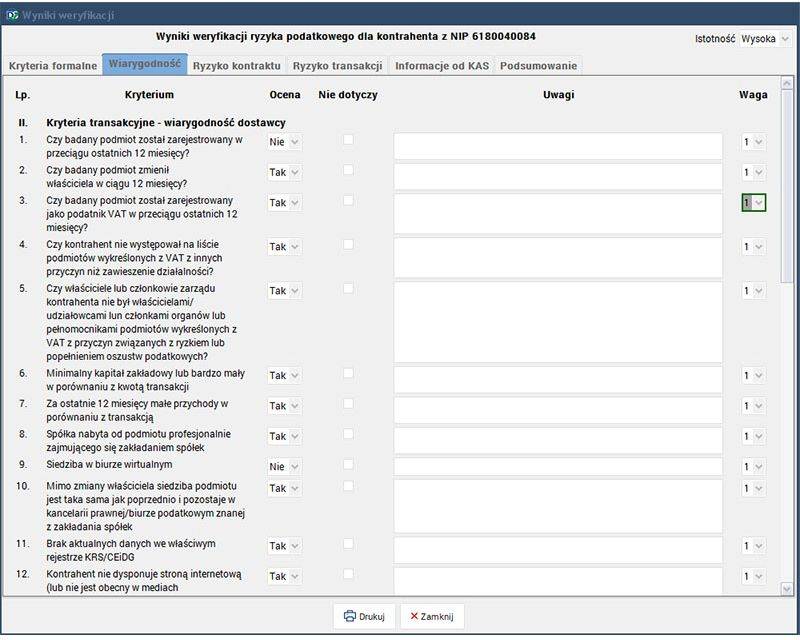Check Nie dotyczy for criterion 12
800x640 pixels.
[x=348, y=574]
